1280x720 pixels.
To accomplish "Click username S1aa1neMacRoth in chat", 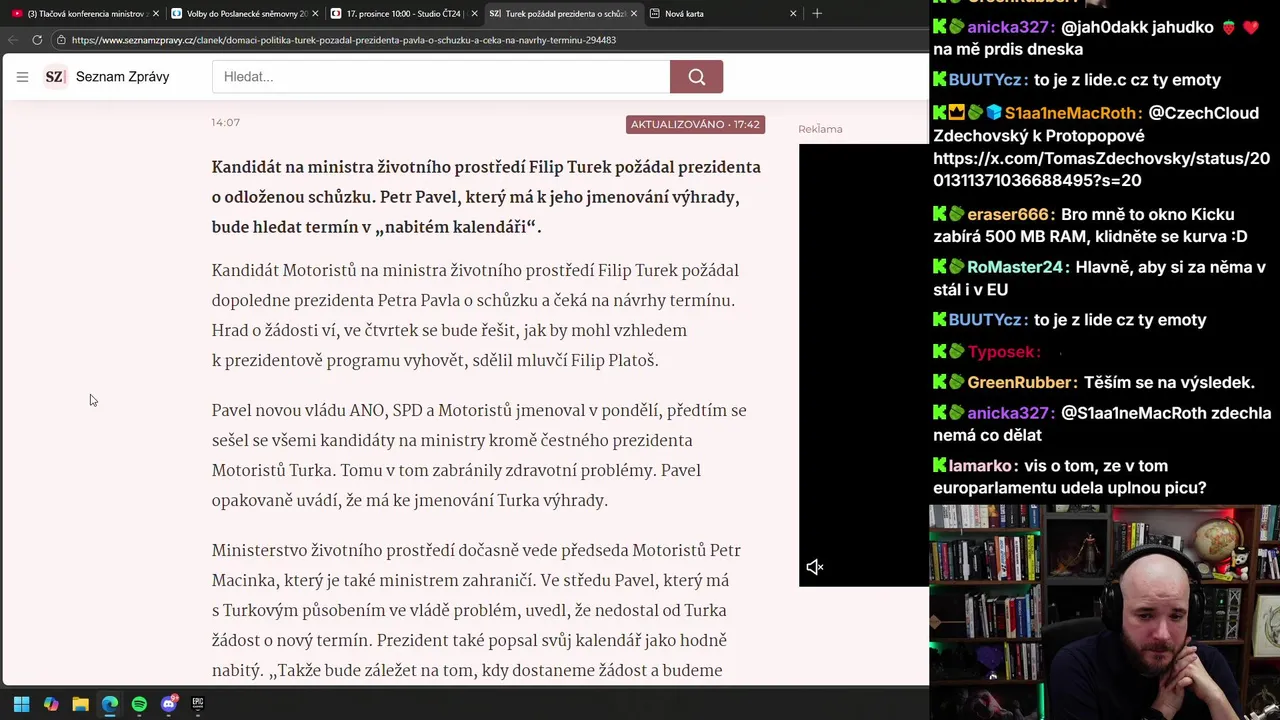I will (1072, 113).
